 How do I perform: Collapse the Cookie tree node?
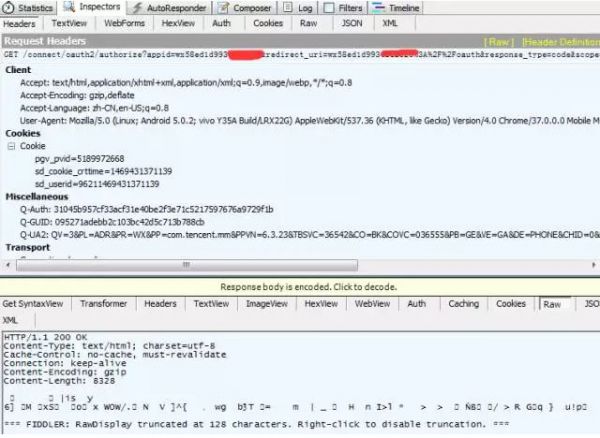pos(11,145)
